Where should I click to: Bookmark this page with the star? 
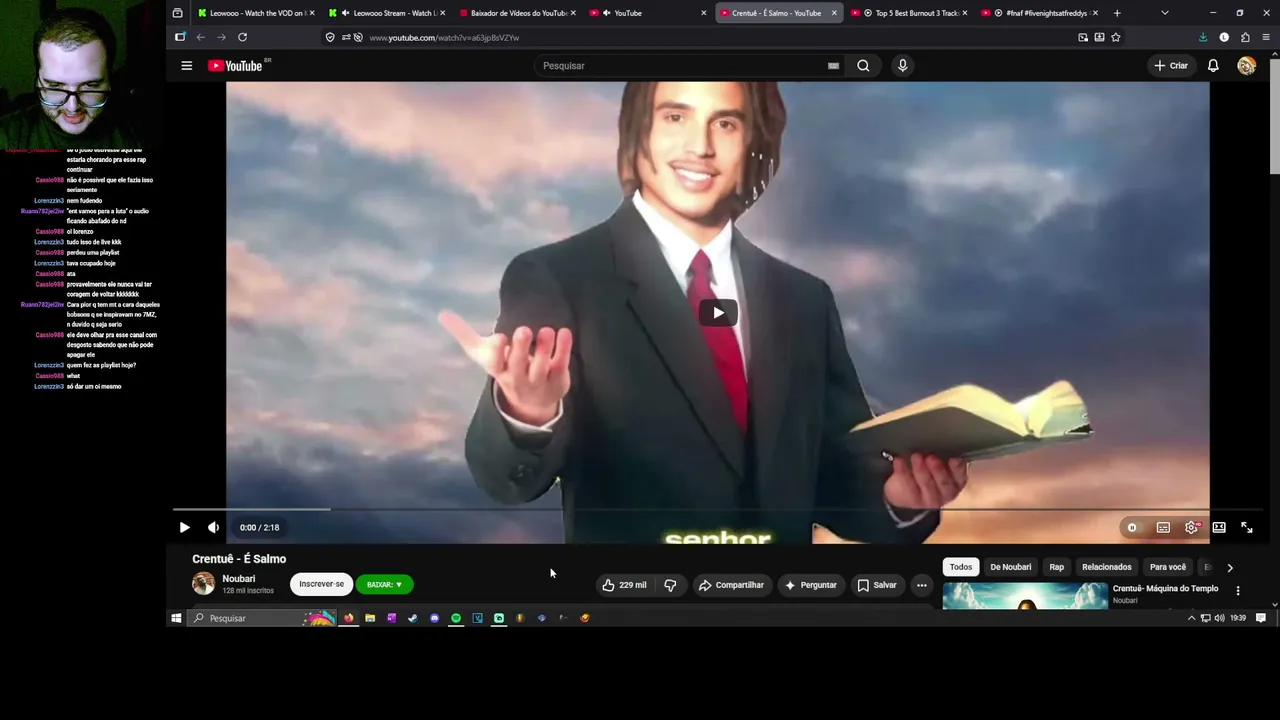click(1116, 37)
